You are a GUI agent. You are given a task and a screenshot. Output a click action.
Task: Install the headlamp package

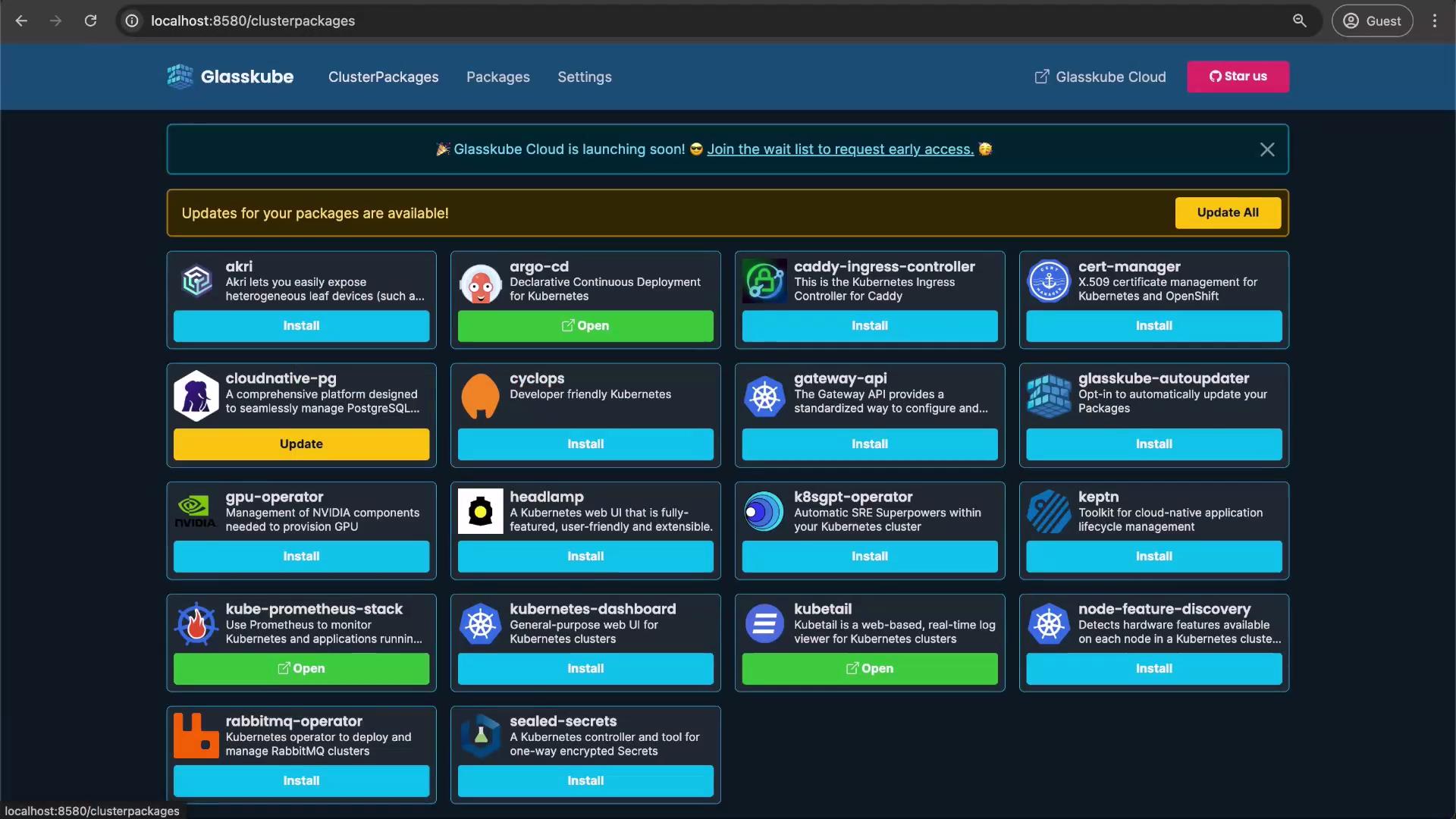585,557
